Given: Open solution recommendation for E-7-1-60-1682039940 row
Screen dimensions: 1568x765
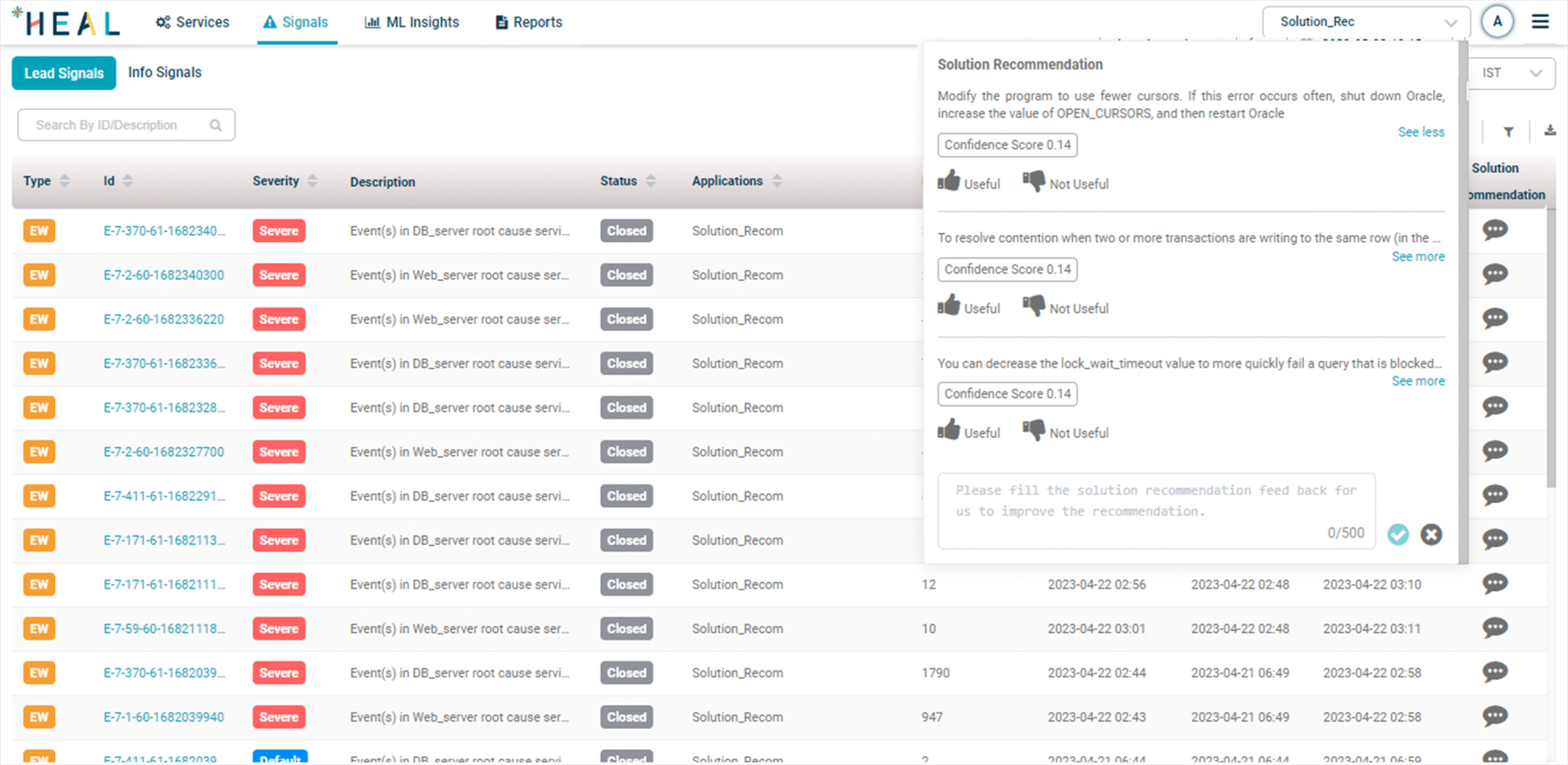Looking at the screenshot, I should coord(1494,716).
